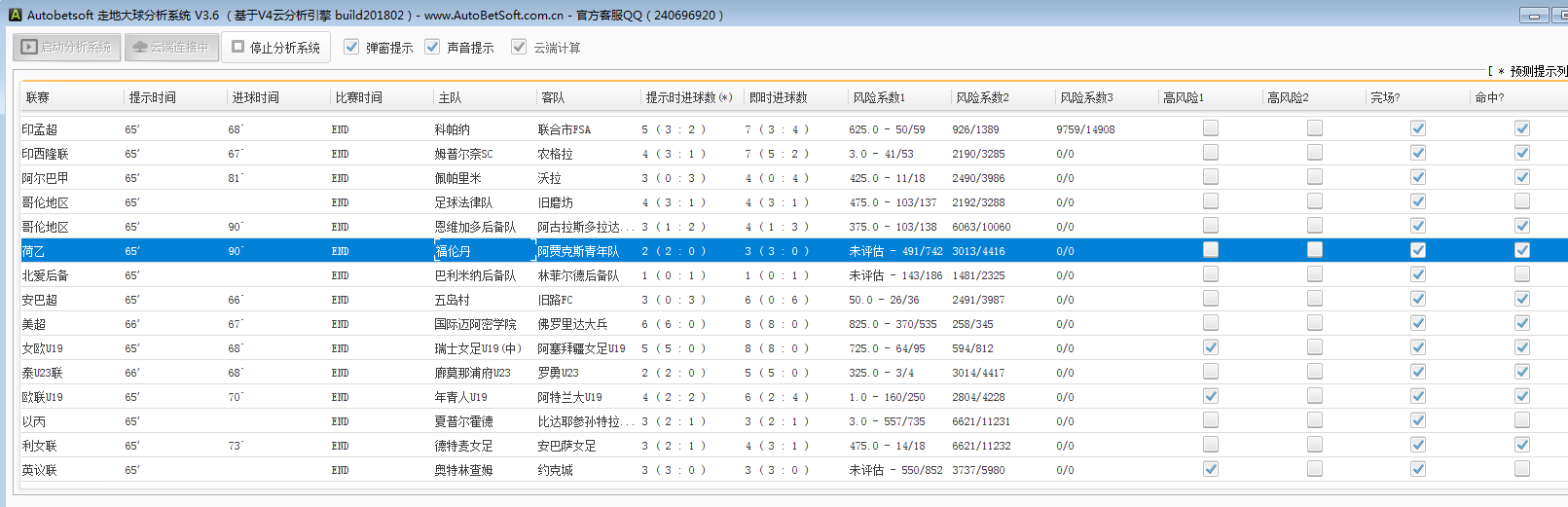Check 高风险2 box in 安巴超 row
Screen dimensions: 1568x507
[1315, 299]
